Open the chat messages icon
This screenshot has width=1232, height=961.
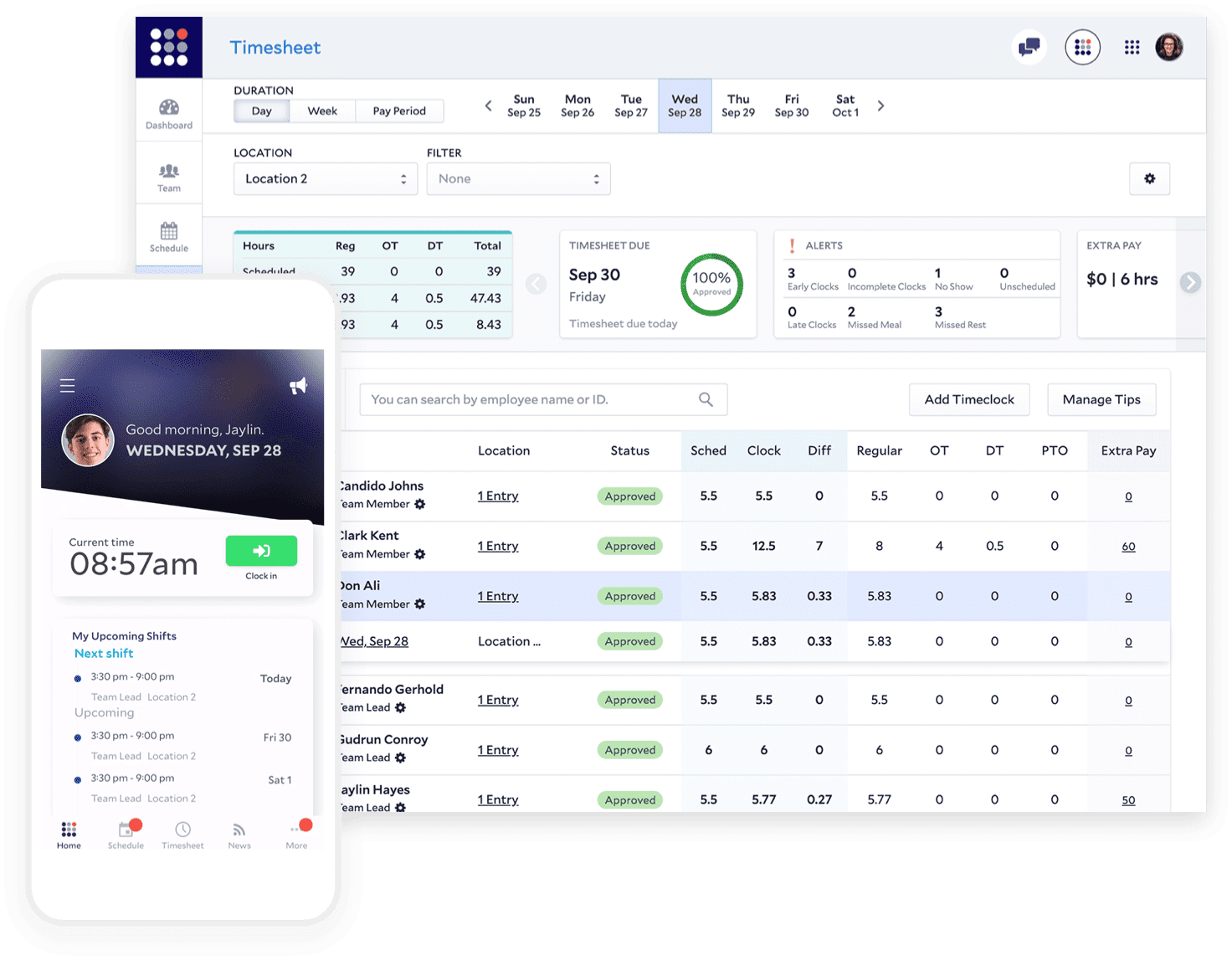coord(1029,47)
